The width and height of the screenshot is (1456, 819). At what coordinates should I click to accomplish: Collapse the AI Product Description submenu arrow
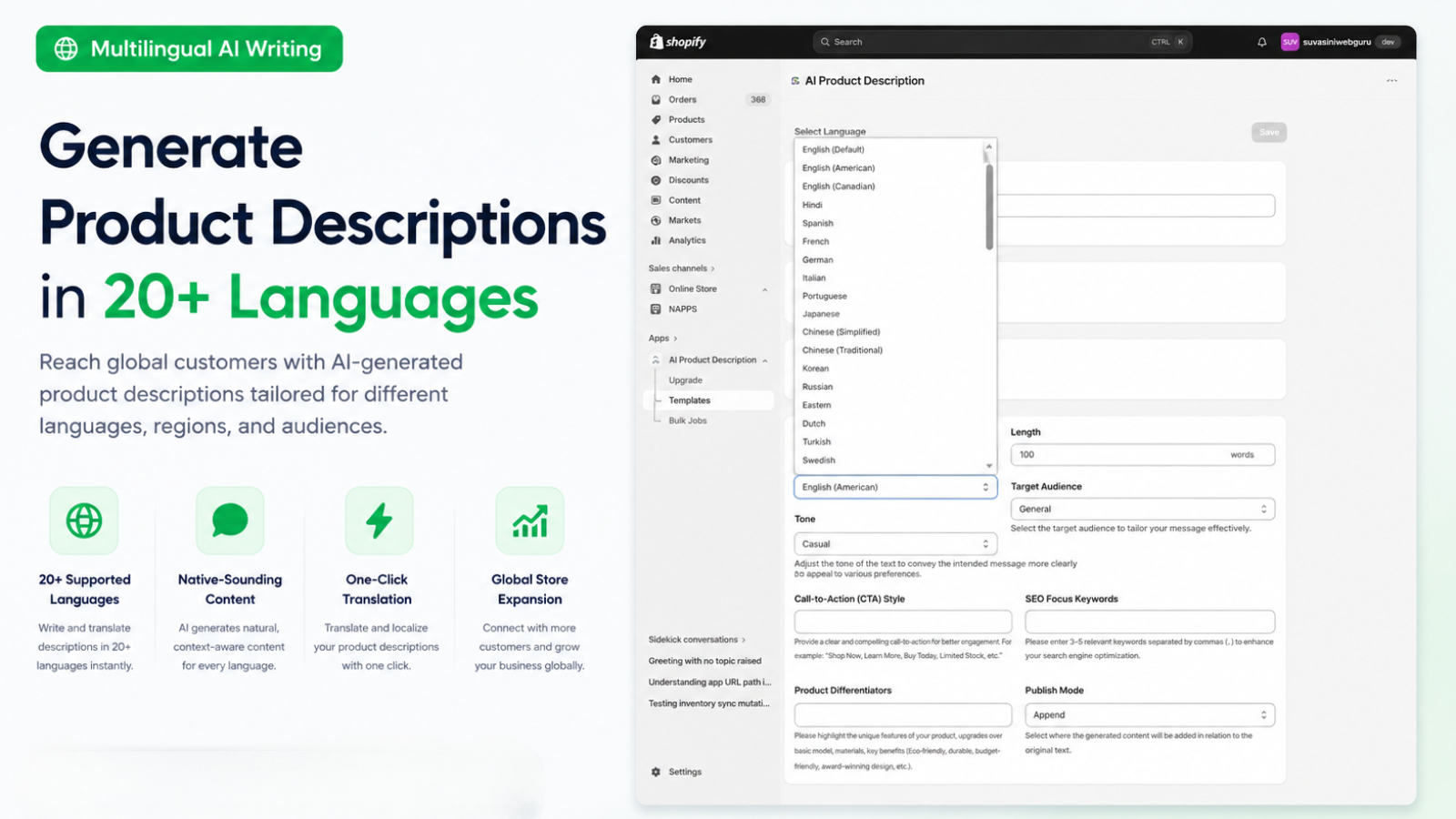point(764,360)
